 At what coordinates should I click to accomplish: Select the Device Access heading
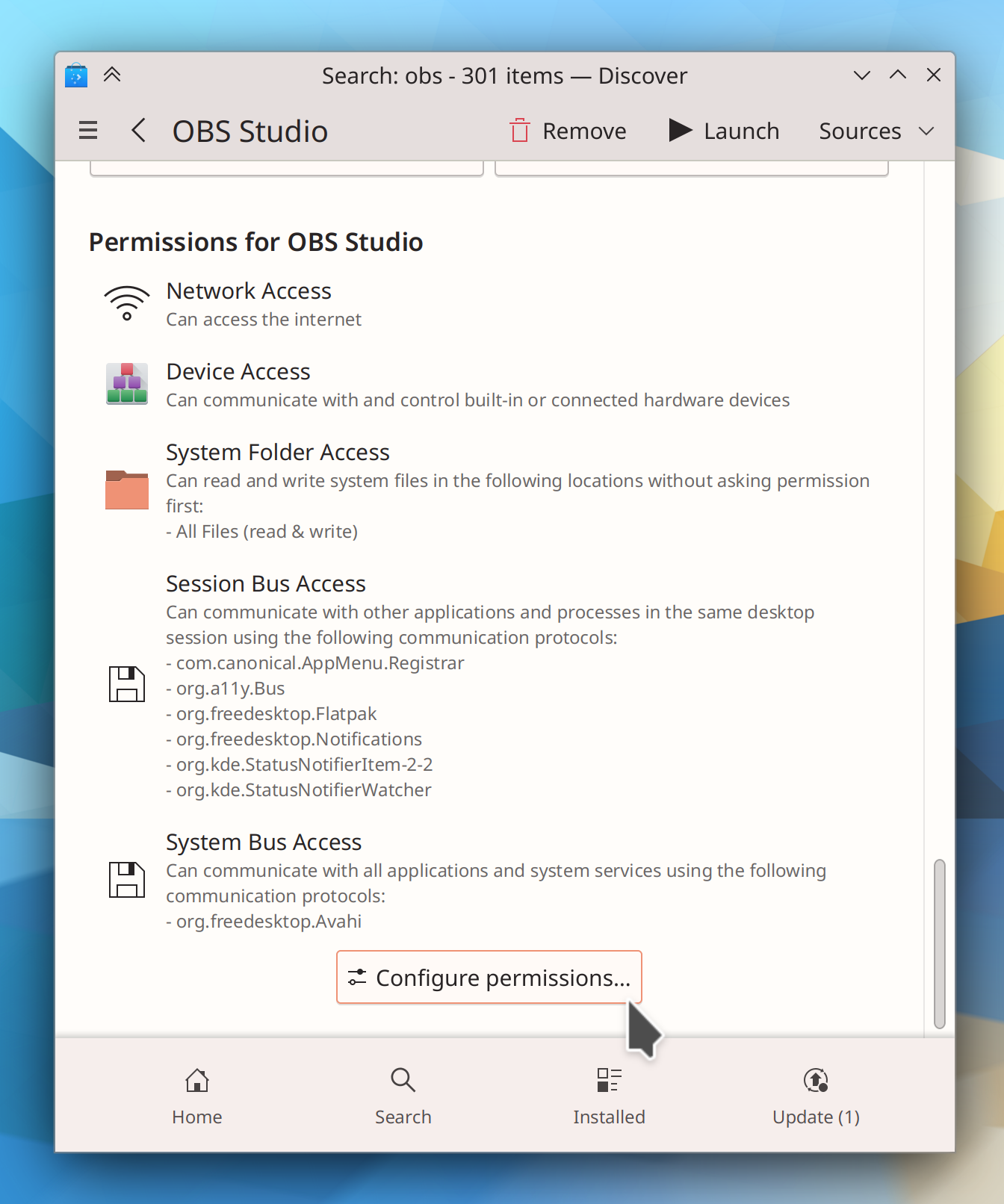click(x=238, y=371)
